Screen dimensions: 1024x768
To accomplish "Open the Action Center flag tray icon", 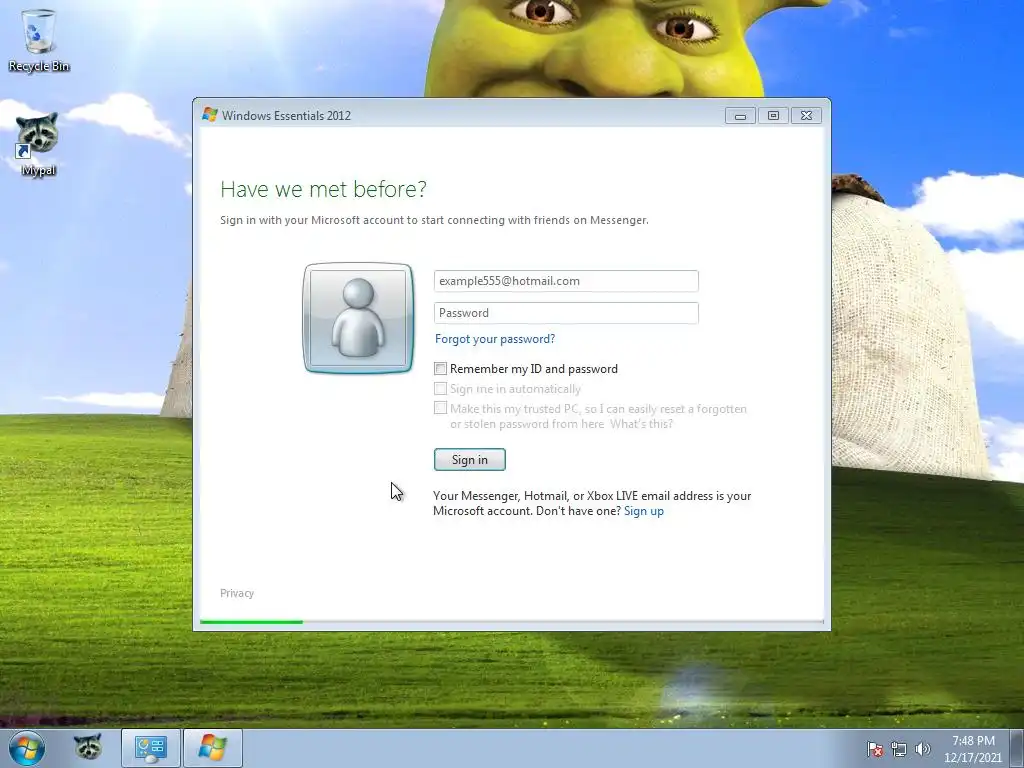I will click(874, 749).
